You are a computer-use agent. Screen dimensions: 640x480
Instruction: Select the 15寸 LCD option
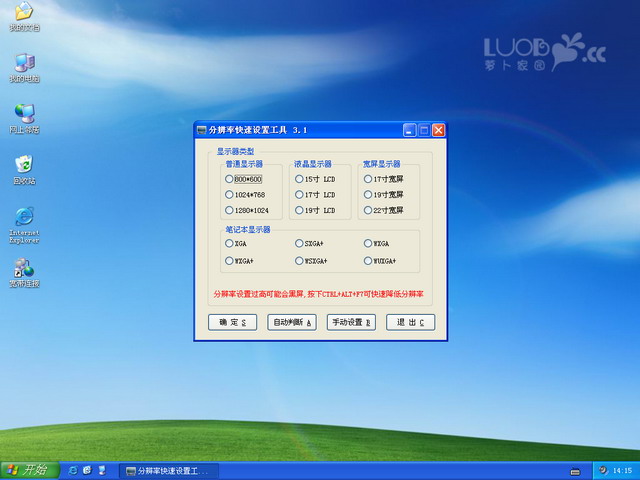coord(315,179)
